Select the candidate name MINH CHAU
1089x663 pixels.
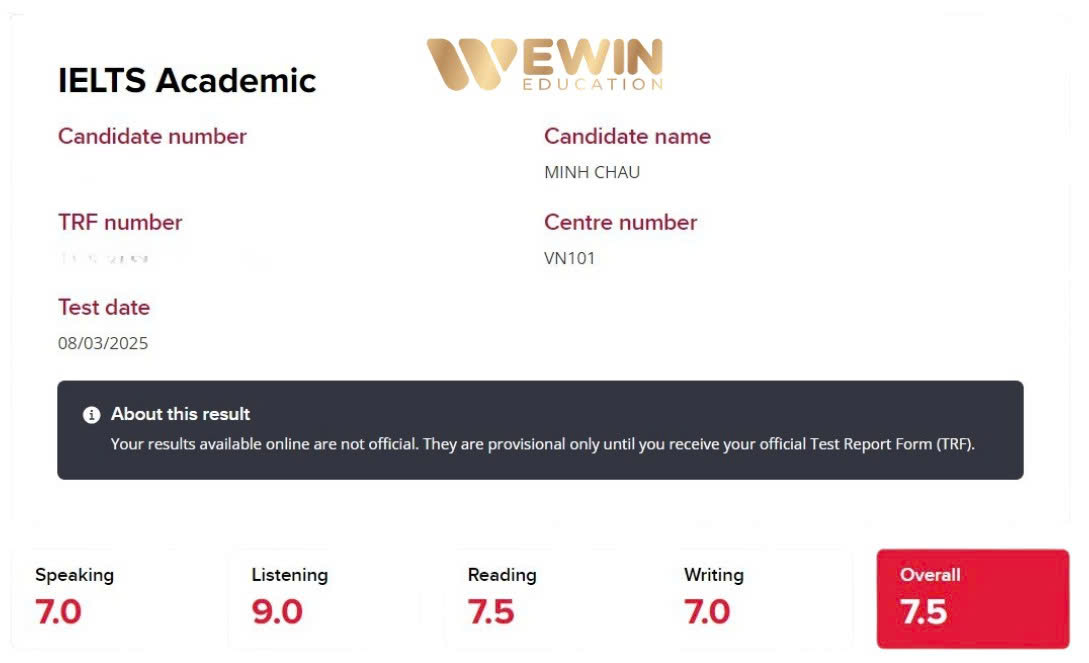pyautogui.click(x=592, y=172)
